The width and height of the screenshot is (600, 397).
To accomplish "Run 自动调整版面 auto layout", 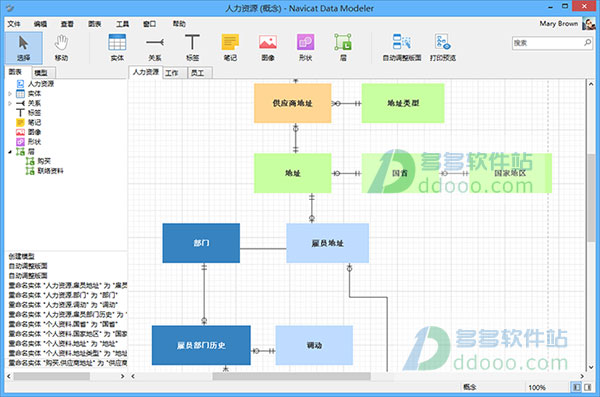I will click(402, 48).
